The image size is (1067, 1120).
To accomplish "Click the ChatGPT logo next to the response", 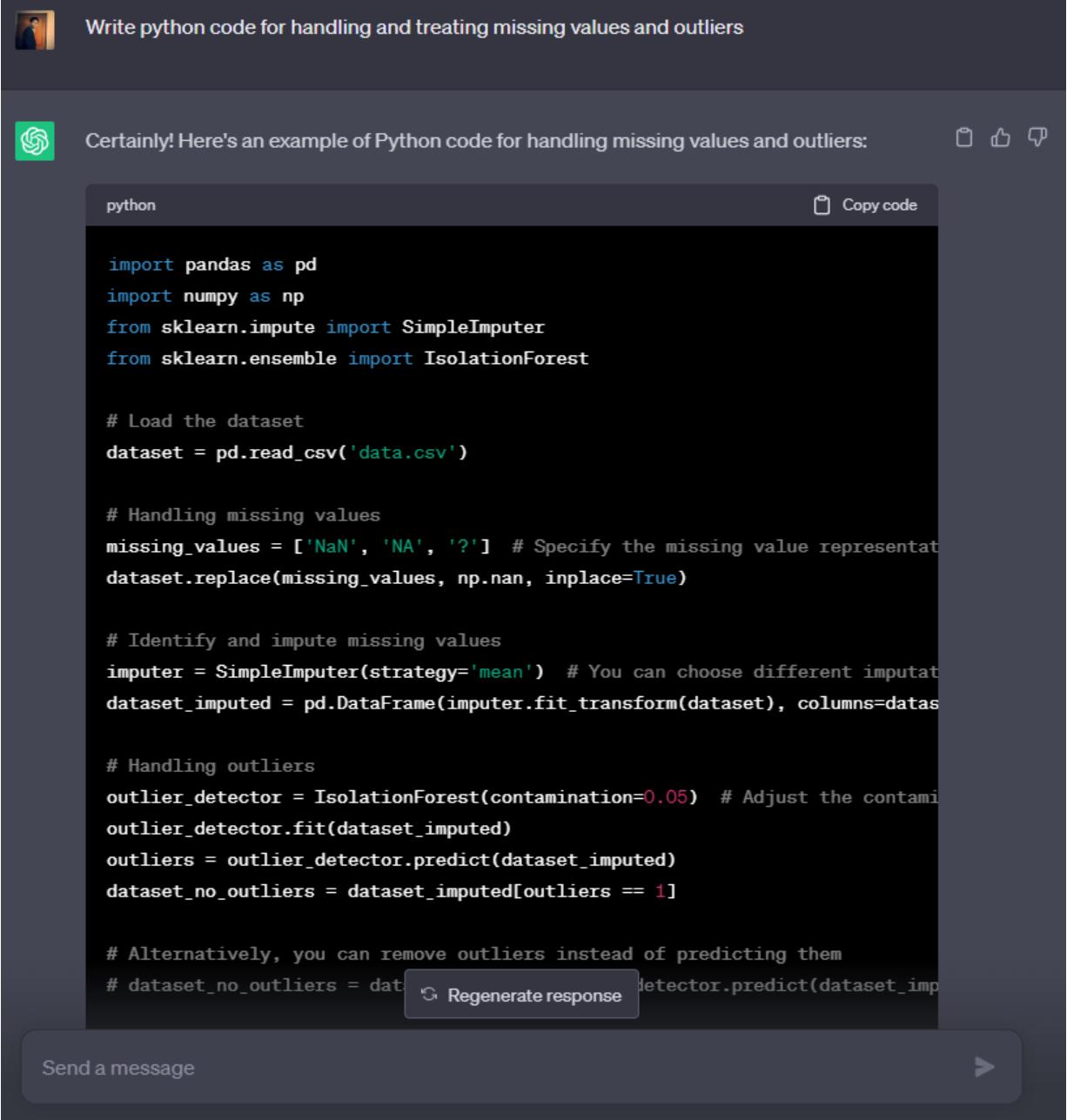I will click(x=35, y=141).
